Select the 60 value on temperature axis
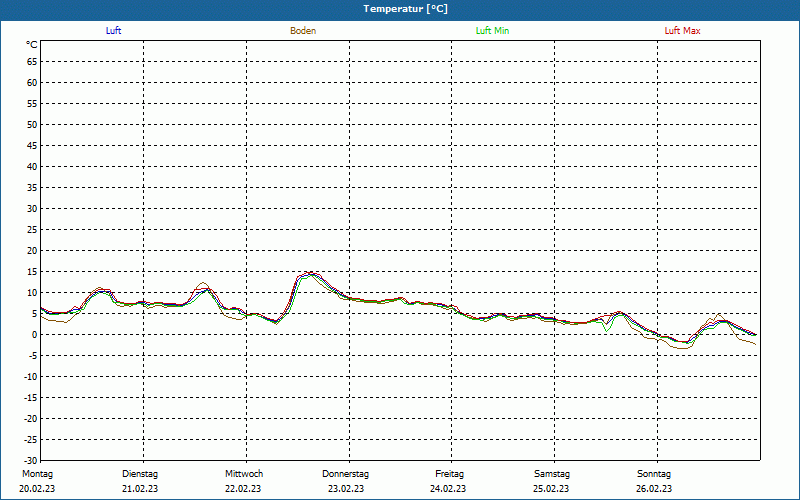Viewport: 800px width, 500px height. click(x=32, y=83)
